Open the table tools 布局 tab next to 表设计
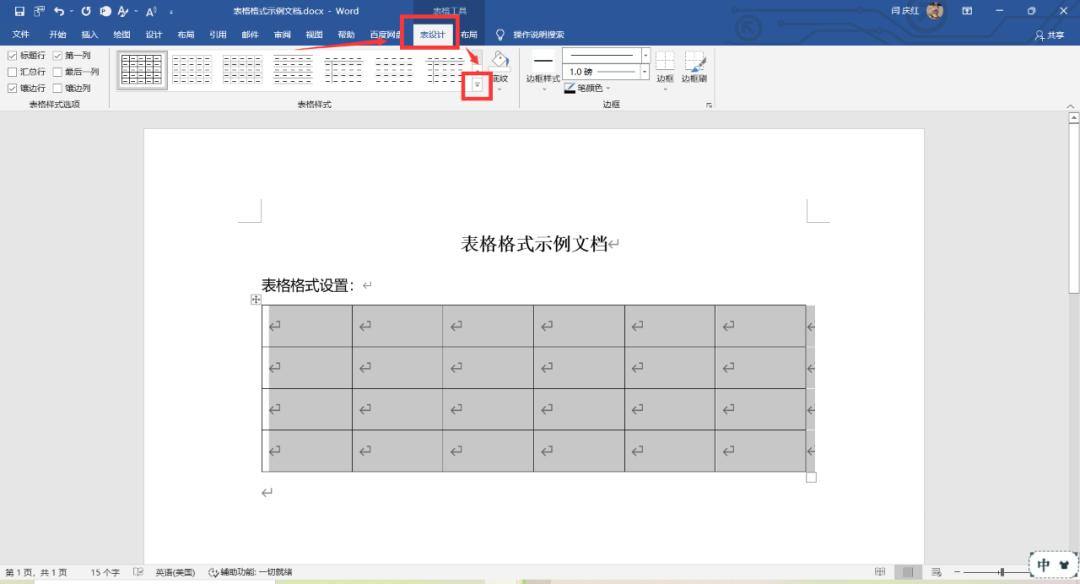The image size is (1080, 584). [469, 34]
